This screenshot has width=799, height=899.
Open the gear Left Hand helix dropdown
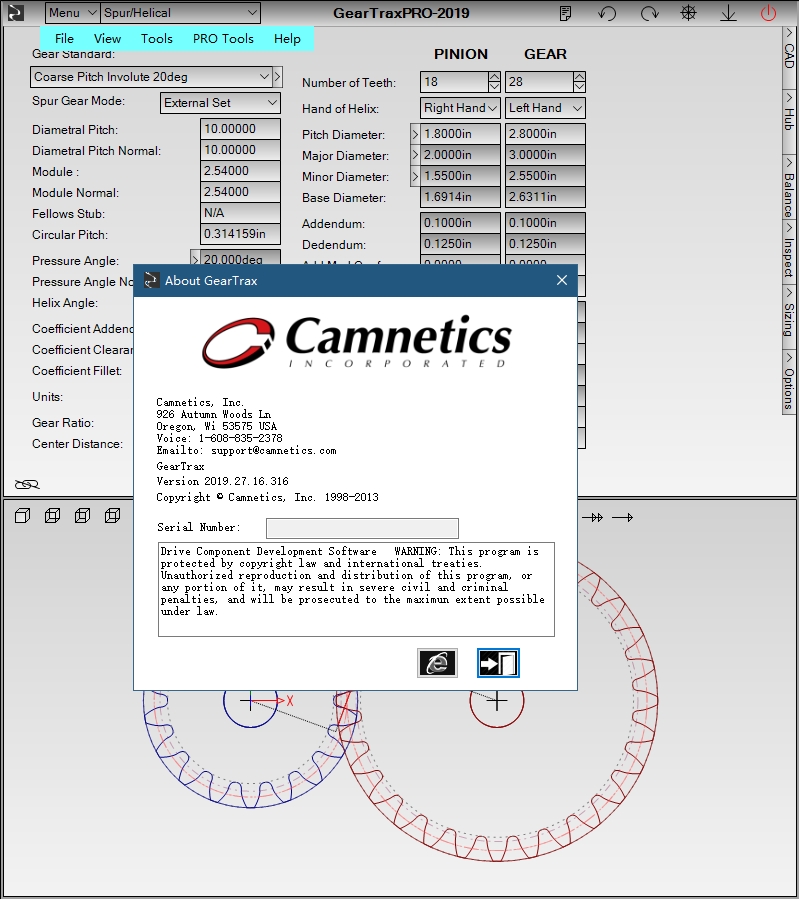pyautogui.click(x=545, y=108)
